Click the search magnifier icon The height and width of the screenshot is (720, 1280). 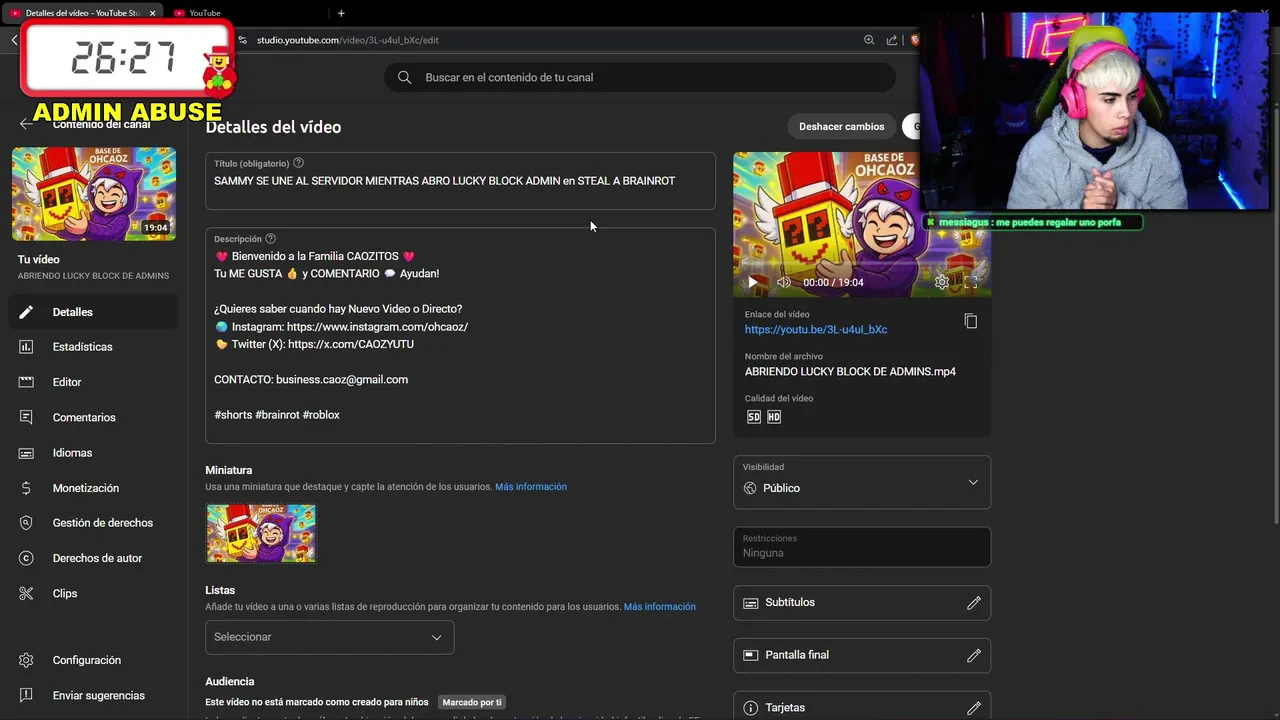pyautogui.click(x=404, y=77)
